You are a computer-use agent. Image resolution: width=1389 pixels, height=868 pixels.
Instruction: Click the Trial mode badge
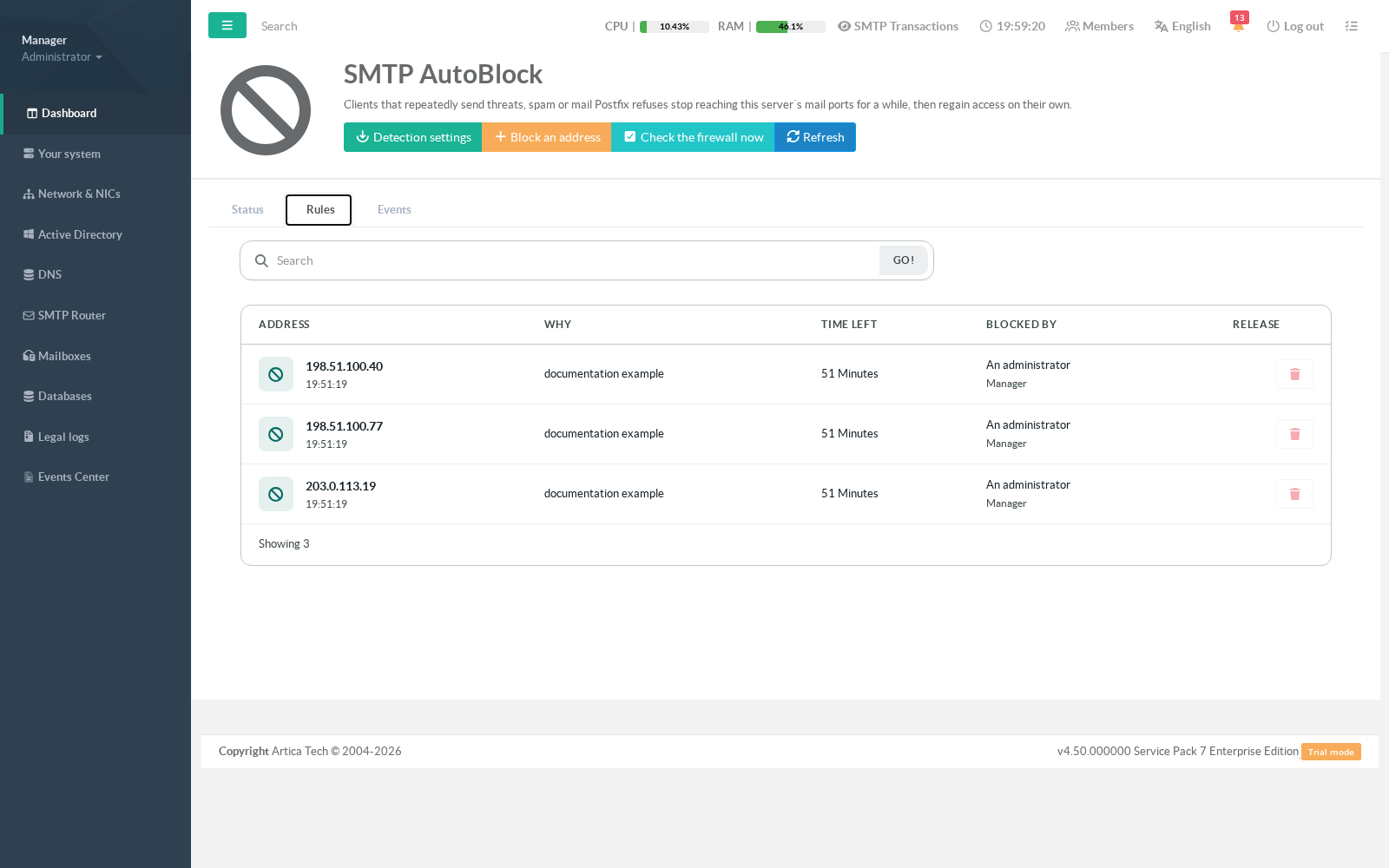pos(1331,752)
